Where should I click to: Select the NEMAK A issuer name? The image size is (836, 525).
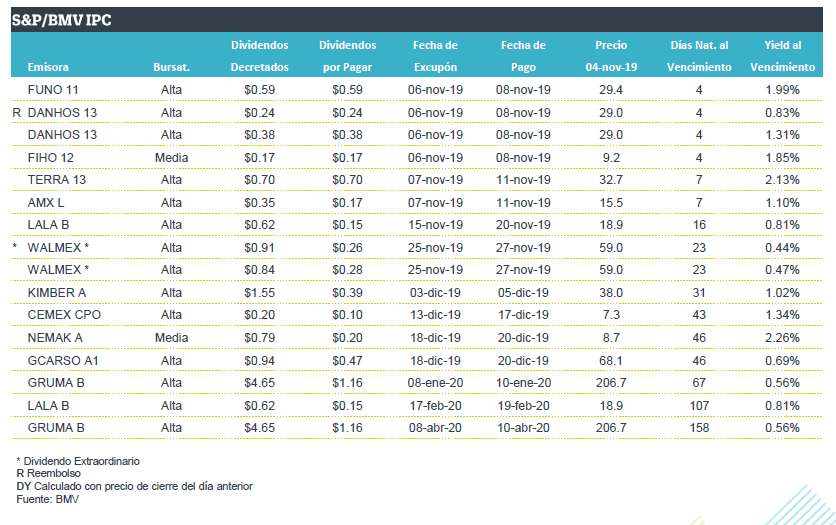tap(55, 338)
